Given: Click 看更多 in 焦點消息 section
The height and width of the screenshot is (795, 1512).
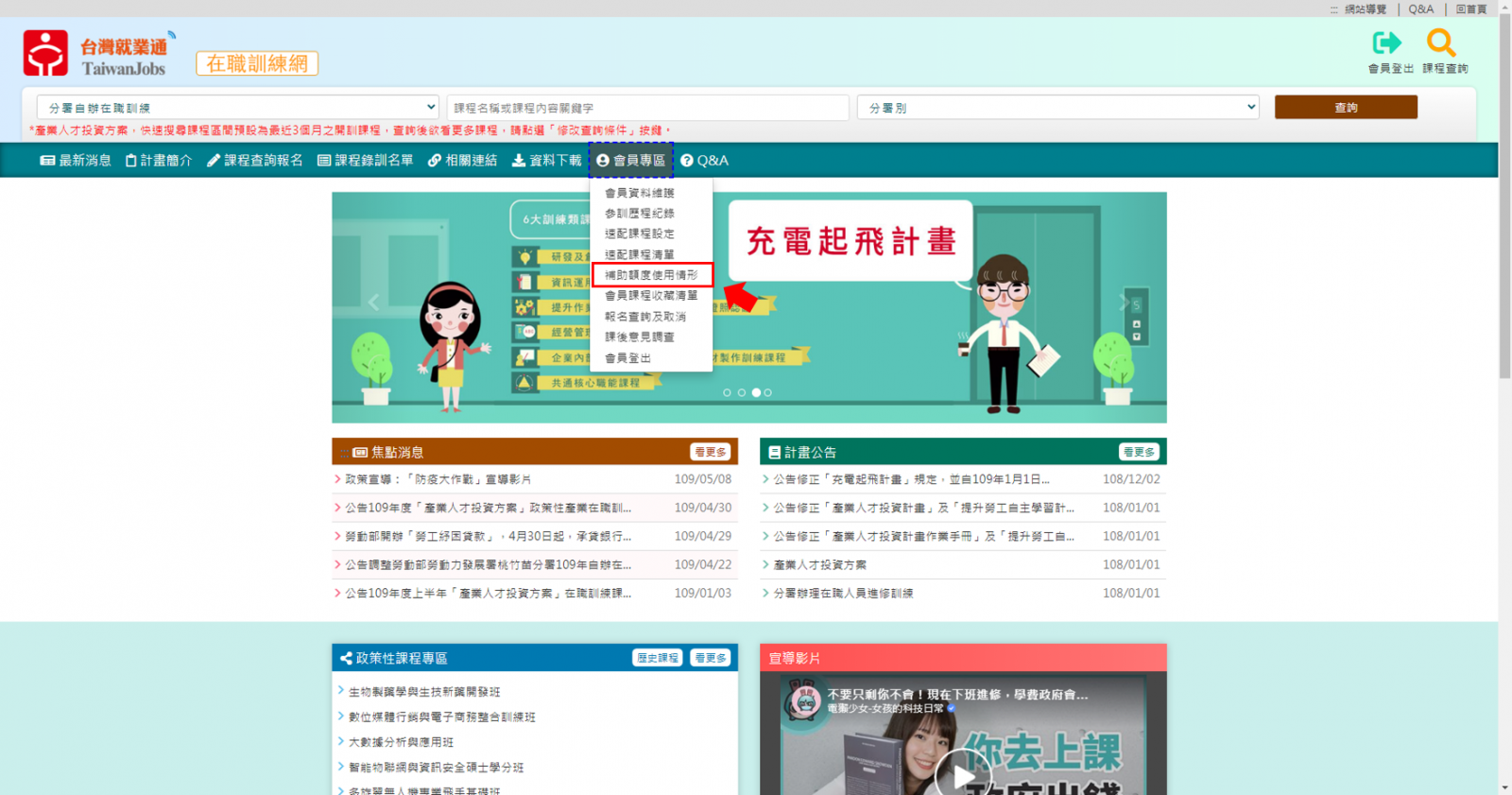Looking at the screenshot, I should click(x=710, y=452).
